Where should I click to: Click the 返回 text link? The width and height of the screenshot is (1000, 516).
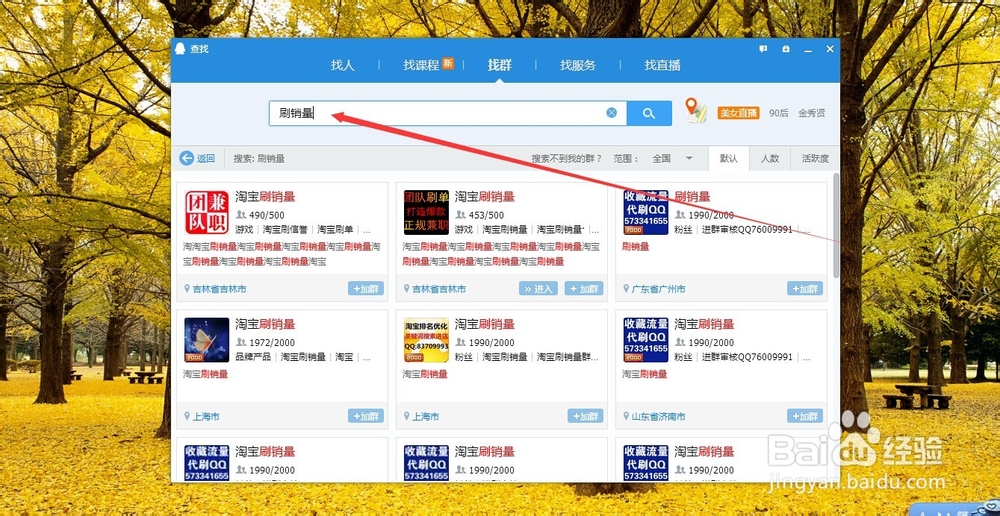click(205, 158)
